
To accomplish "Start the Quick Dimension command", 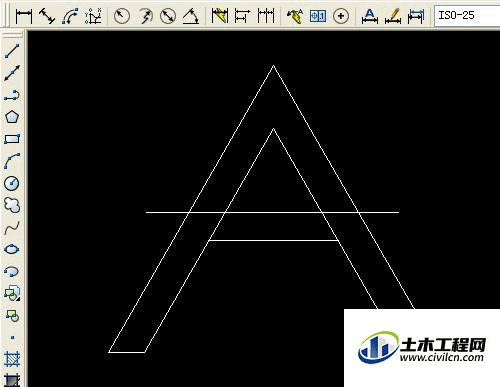I will 220,16.
